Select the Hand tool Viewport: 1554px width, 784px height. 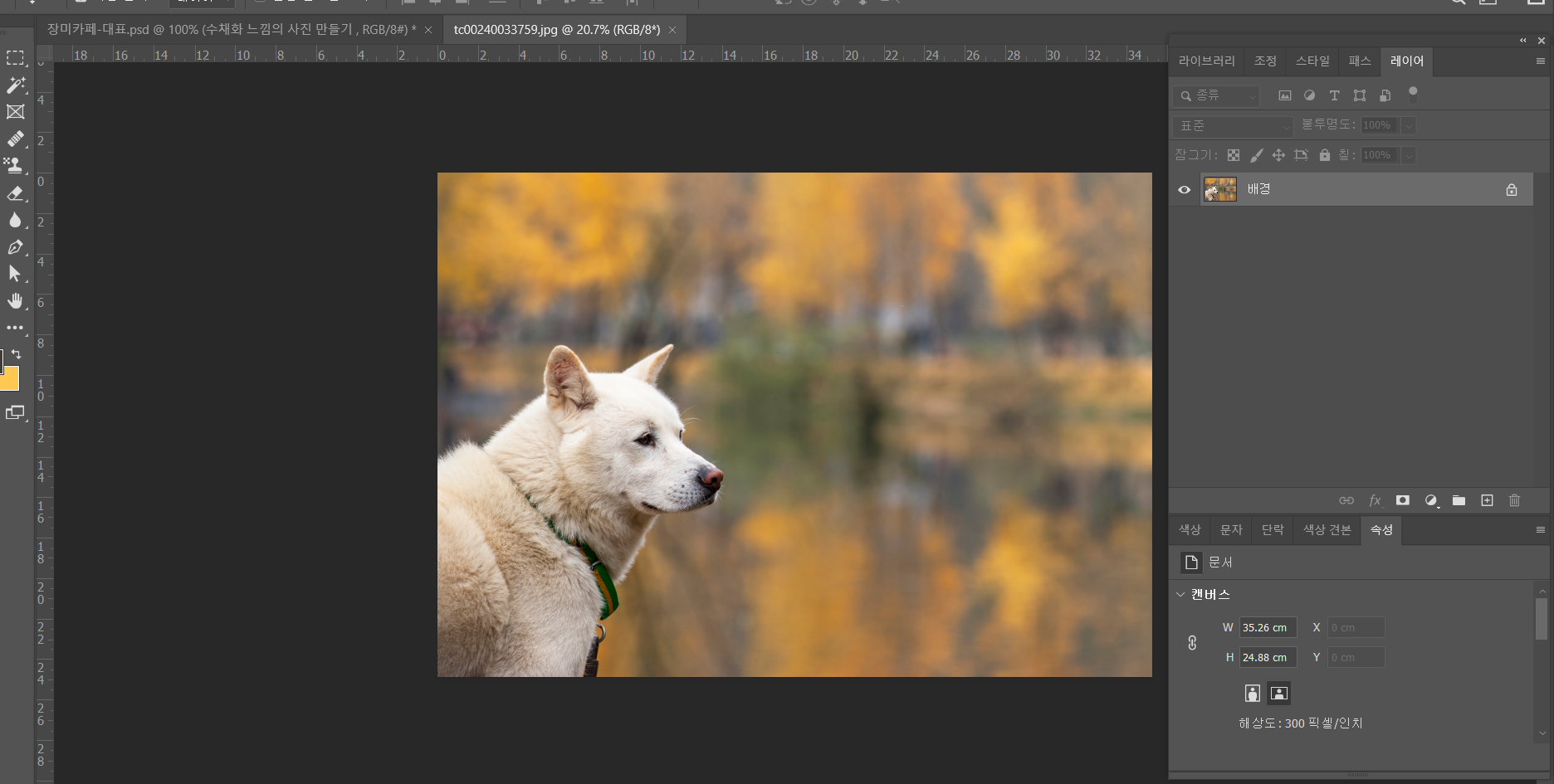tap(15, 301)
